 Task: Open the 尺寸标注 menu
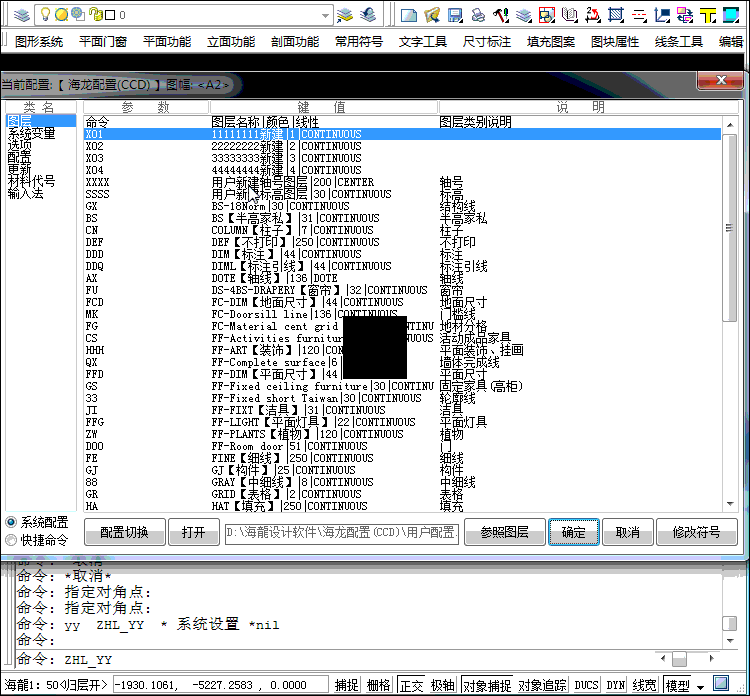pos(486,42)
